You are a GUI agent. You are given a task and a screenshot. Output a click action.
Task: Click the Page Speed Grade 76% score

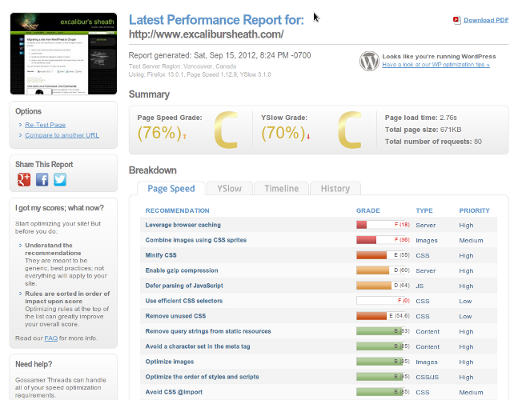pos(159,133)
